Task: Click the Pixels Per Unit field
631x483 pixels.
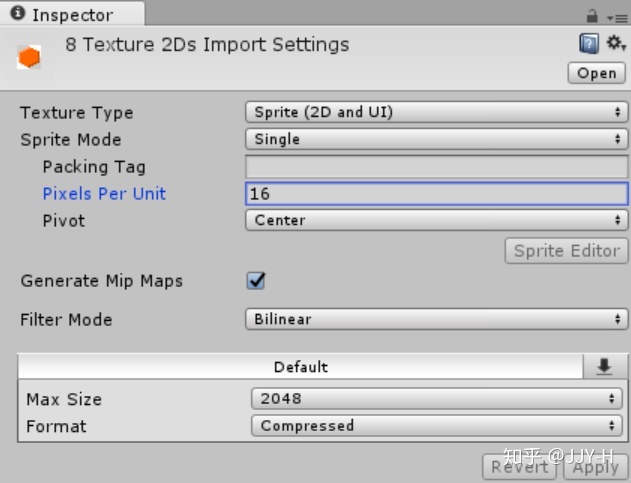Action: coord(436,194)
